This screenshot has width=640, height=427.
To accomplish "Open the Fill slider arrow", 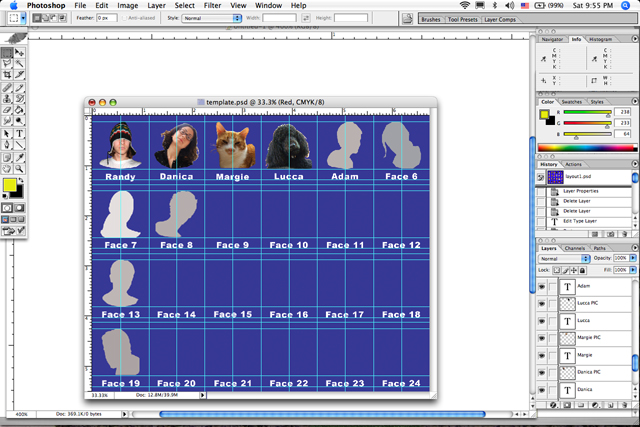I will (633, 270).
